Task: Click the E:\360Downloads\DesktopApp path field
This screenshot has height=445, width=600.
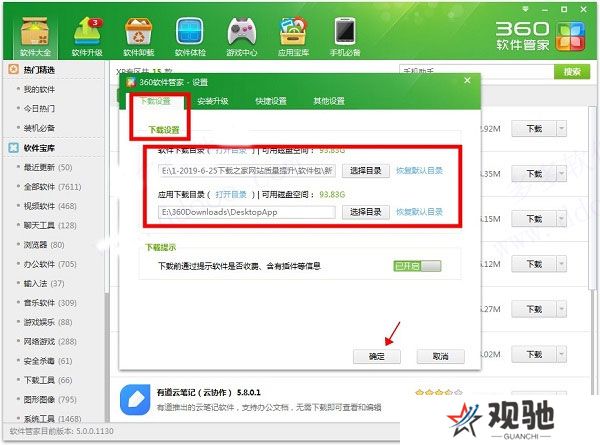Action: click(247, 212)
